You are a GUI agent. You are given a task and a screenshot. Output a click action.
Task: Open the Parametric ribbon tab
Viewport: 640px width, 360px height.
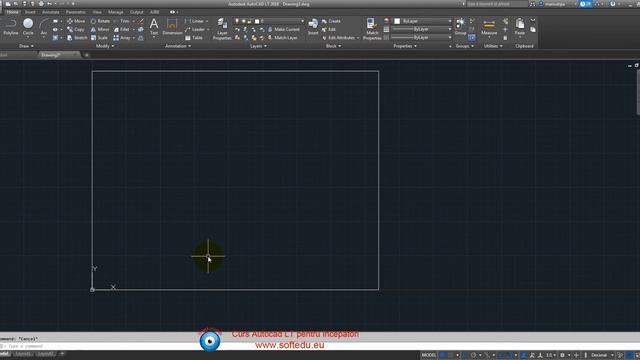[x=76, y=12]
